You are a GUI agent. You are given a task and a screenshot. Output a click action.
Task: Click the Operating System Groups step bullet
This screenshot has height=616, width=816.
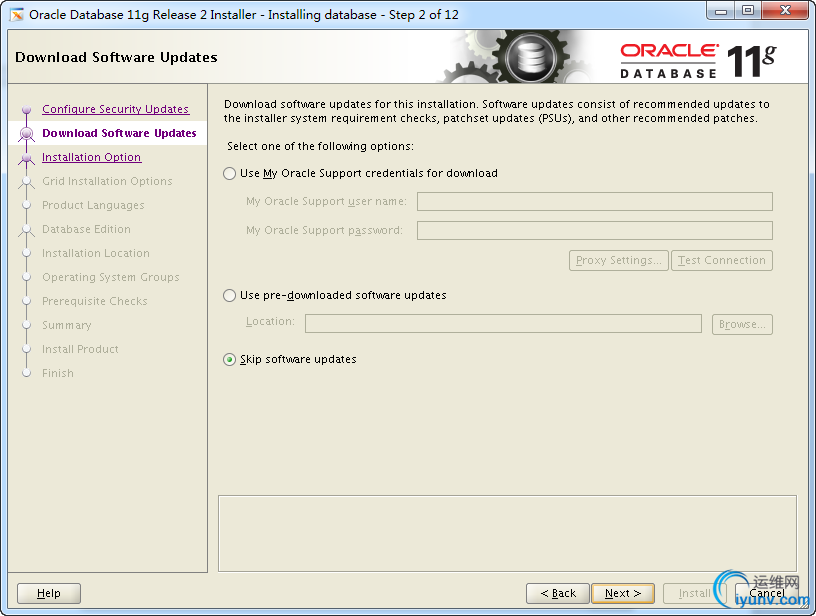(x=27, y=277)
